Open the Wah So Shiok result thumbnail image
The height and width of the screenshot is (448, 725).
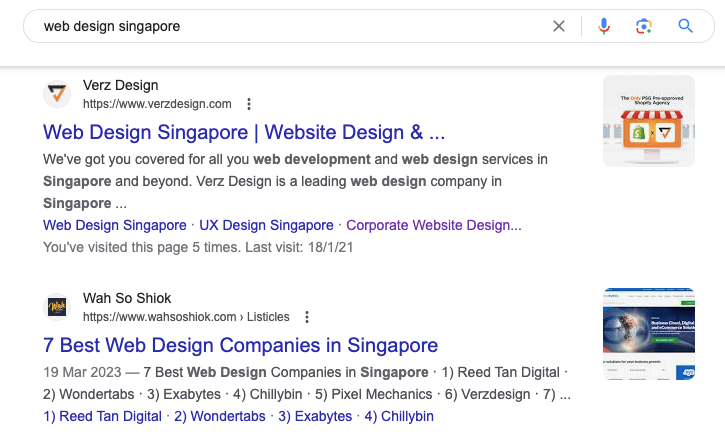tap(649, 334)
